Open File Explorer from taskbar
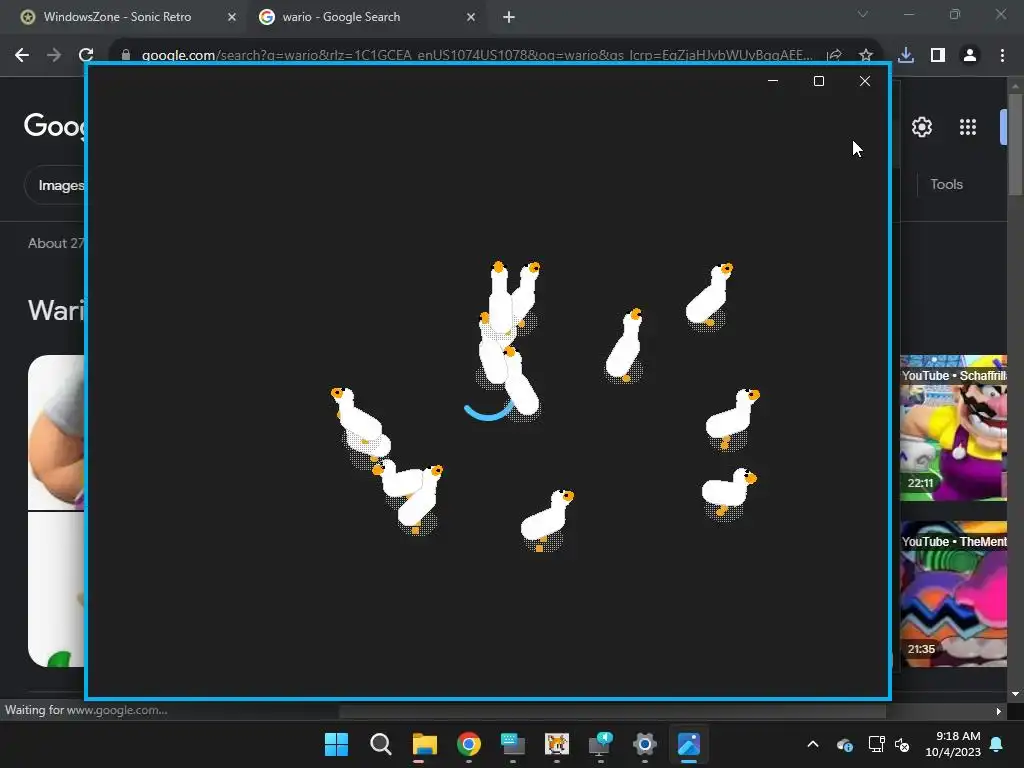 pyautogui.click(x=424, y=744)
